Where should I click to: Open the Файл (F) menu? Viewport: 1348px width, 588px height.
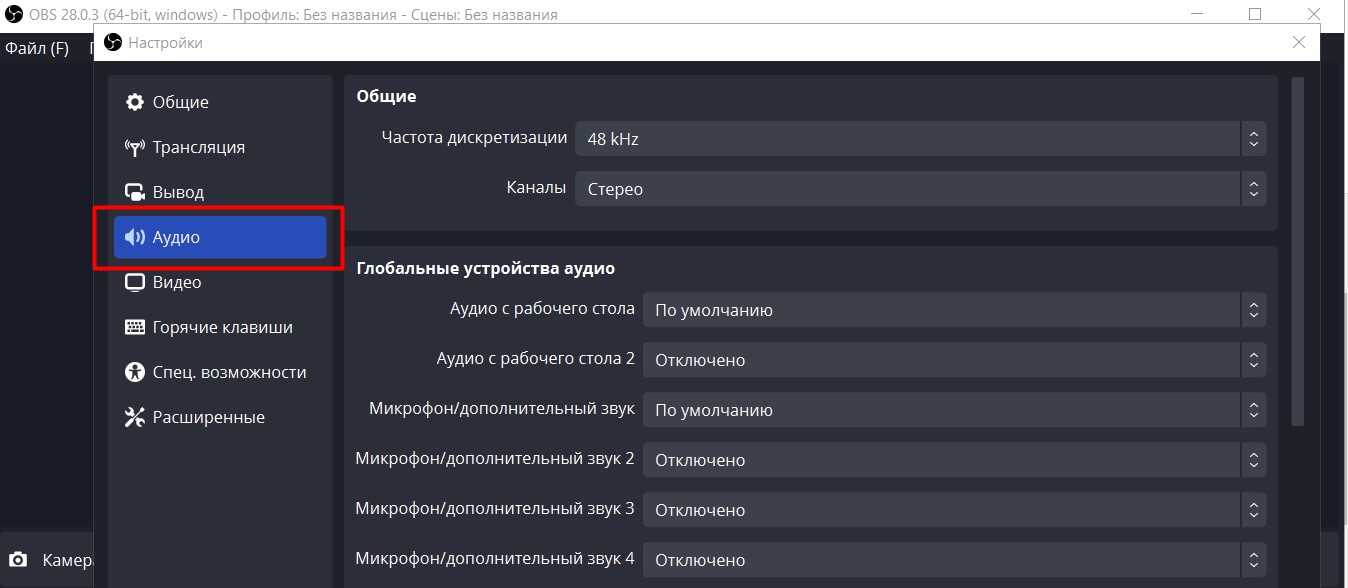coord(37,48)
